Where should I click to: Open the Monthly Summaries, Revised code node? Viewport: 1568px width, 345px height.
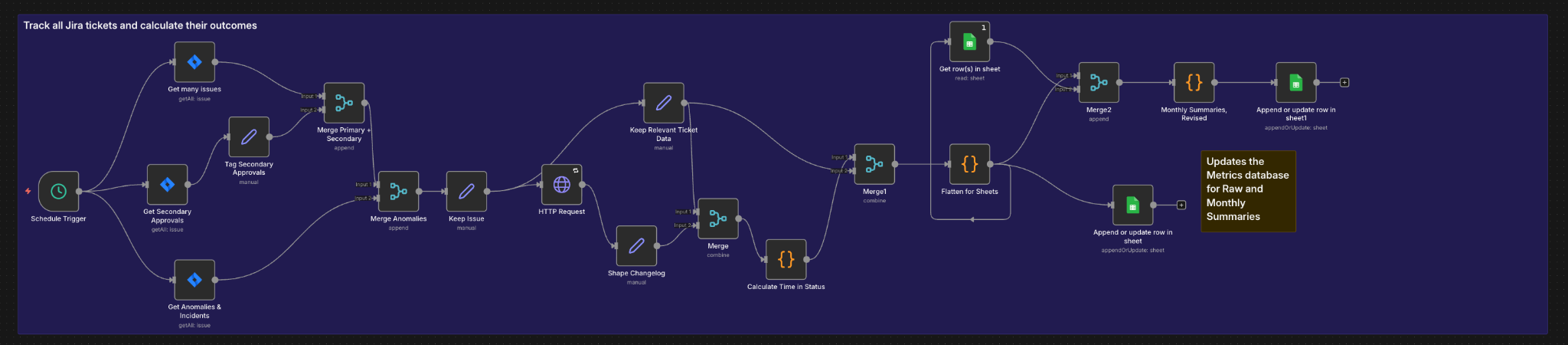1194,82
